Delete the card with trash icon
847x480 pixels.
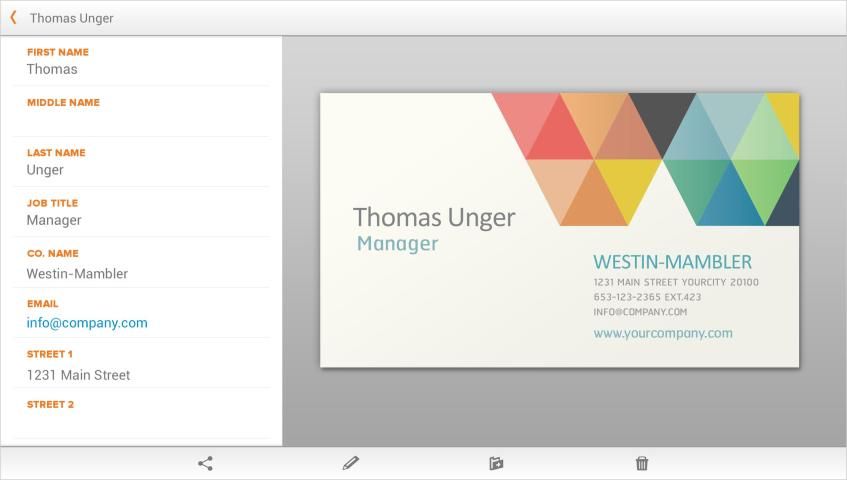tap(642, 463)
